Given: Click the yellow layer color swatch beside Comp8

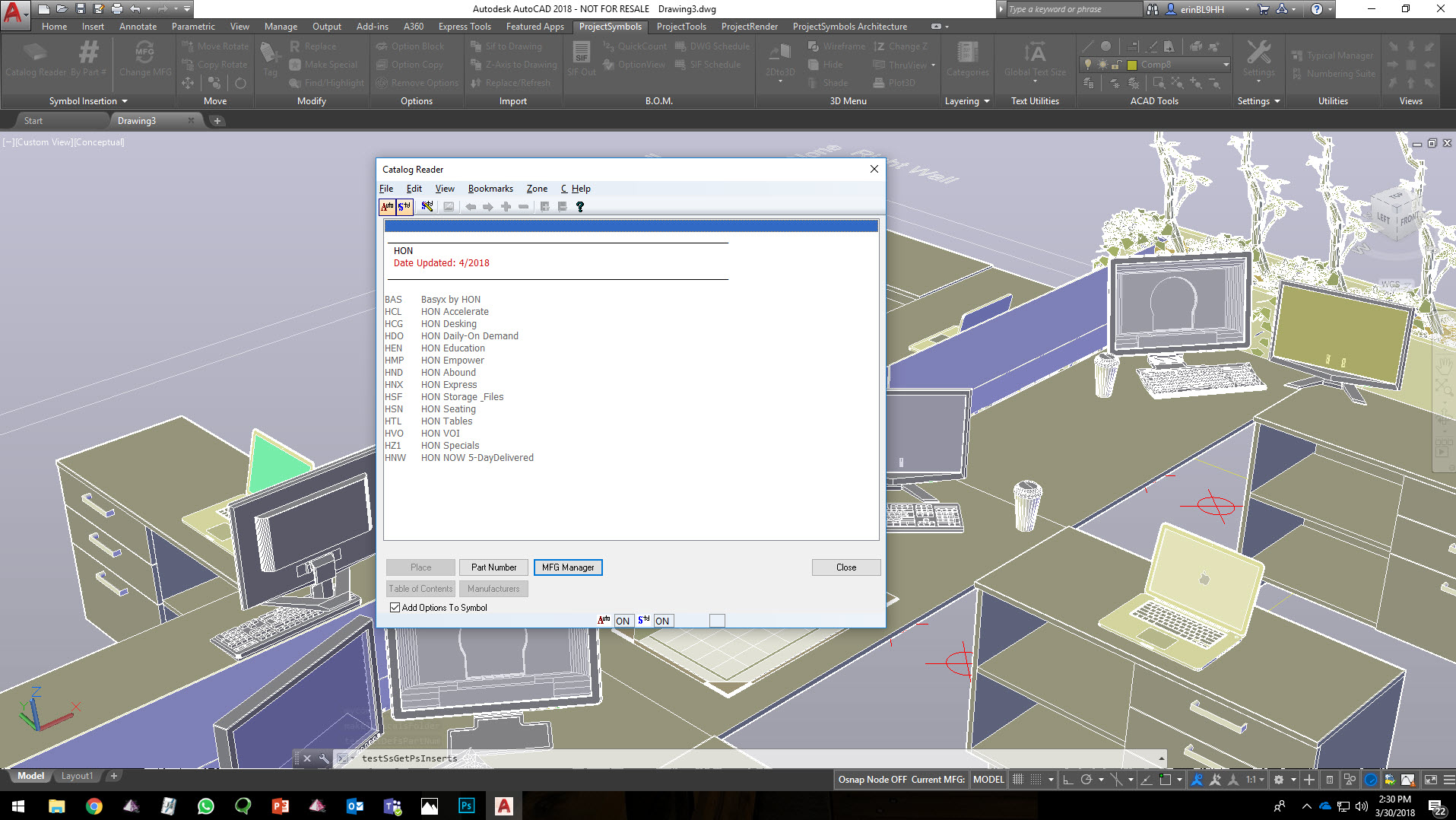Looking at the screenshot, I should tap(1132, 65).
